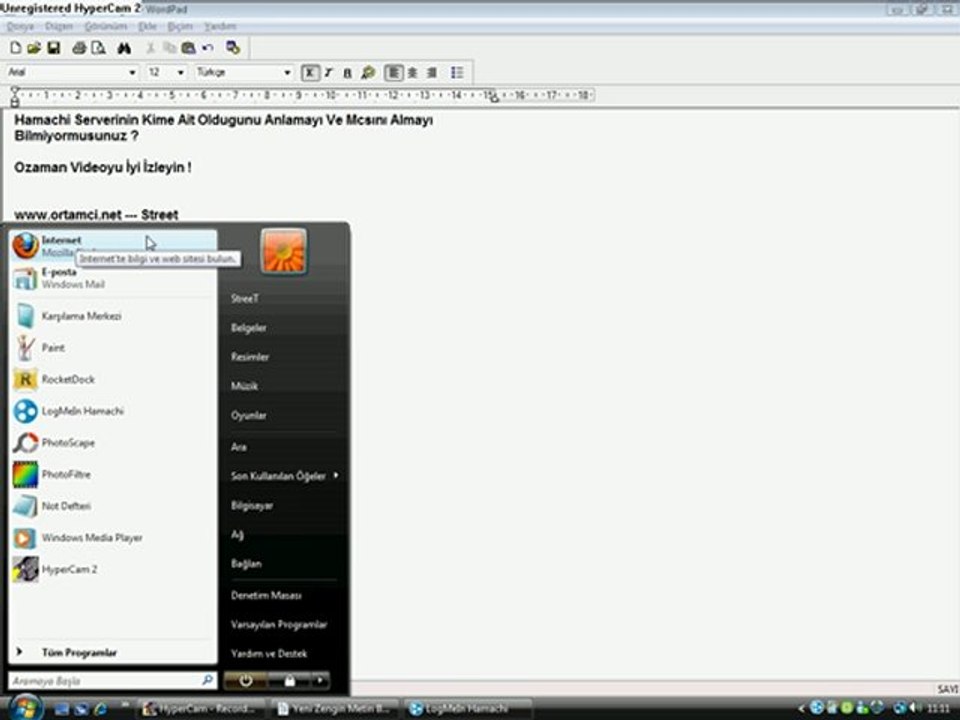960x720 pixels.
Task: Click the Cut scissors icon
Action: 151,48
